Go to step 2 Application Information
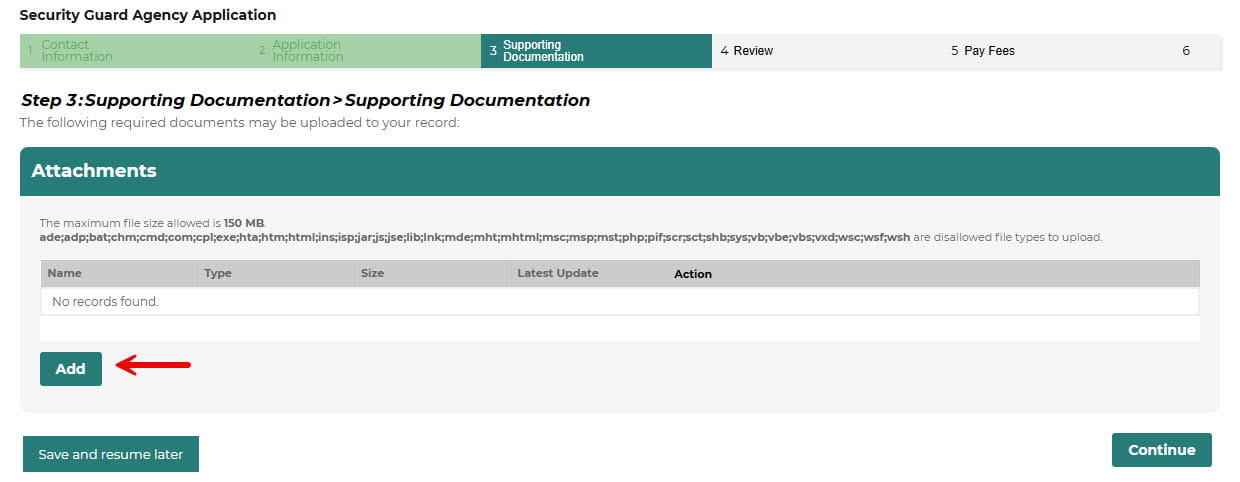1240x482 pixels. click(x=365, y=51)
